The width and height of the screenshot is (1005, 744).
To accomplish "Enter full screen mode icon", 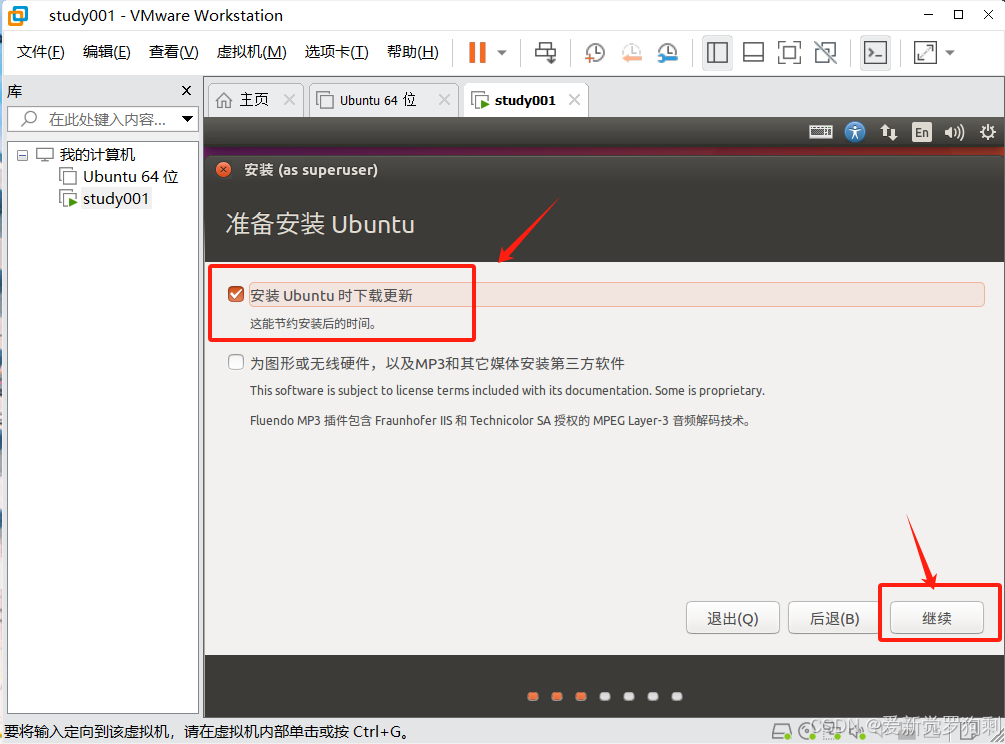I will (x=789, y=53).
